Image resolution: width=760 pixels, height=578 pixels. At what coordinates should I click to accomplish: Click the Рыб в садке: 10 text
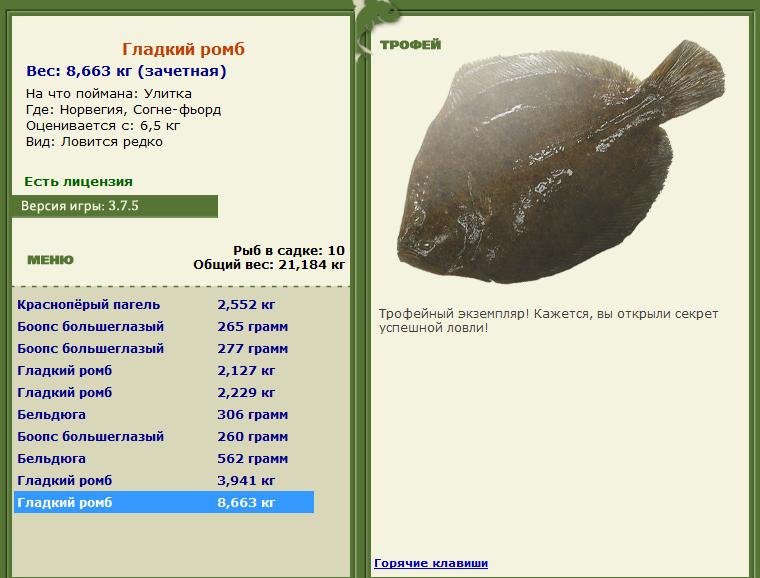(x=289, y=250)
